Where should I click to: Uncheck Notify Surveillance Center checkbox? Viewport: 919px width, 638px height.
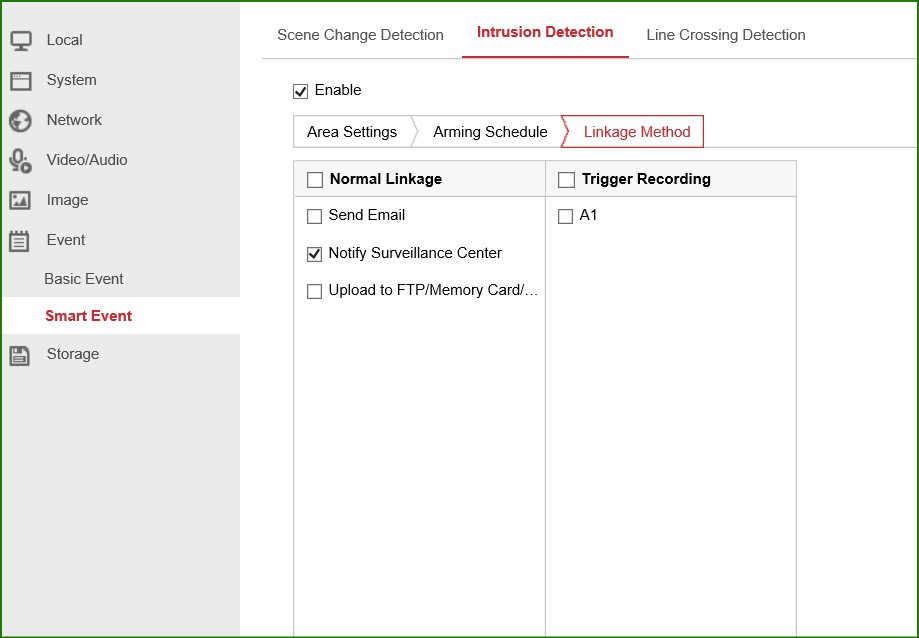tap(315, 254)
